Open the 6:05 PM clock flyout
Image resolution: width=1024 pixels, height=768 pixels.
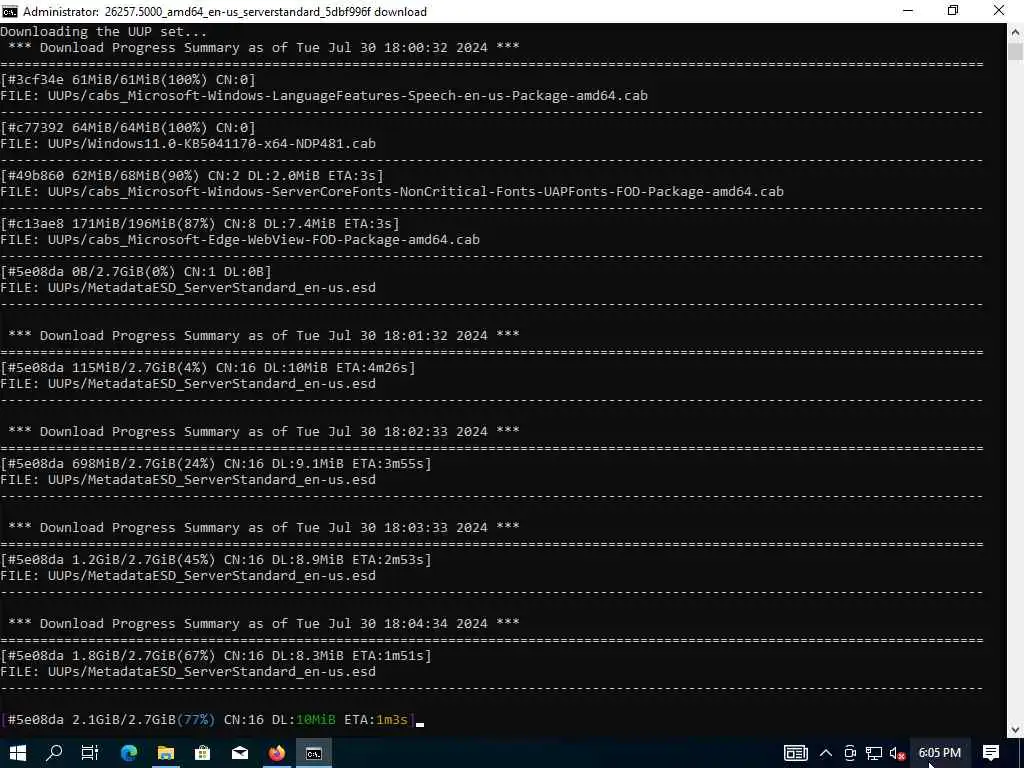pos(939,753)
